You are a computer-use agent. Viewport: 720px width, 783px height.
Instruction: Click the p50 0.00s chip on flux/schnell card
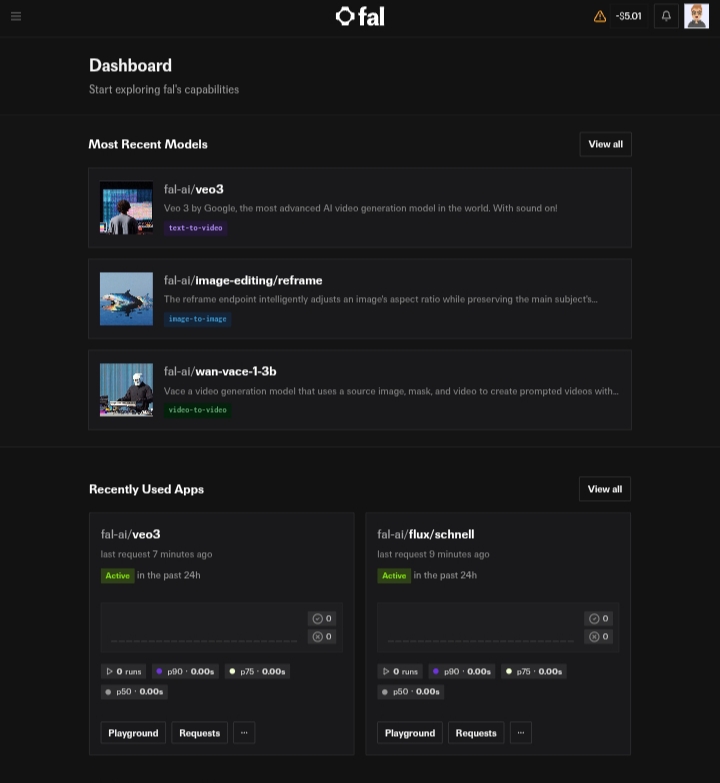(x=410, y=692)
